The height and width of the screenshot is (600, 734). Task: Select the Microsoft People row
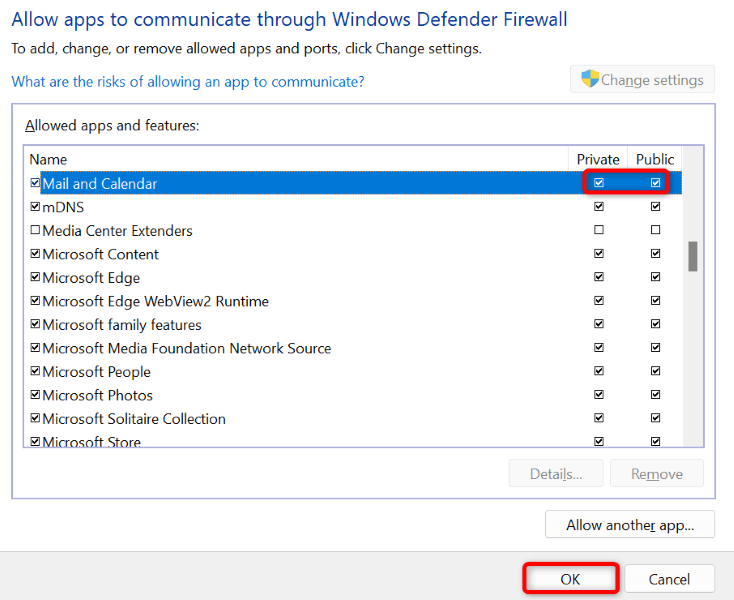(353, 371)
